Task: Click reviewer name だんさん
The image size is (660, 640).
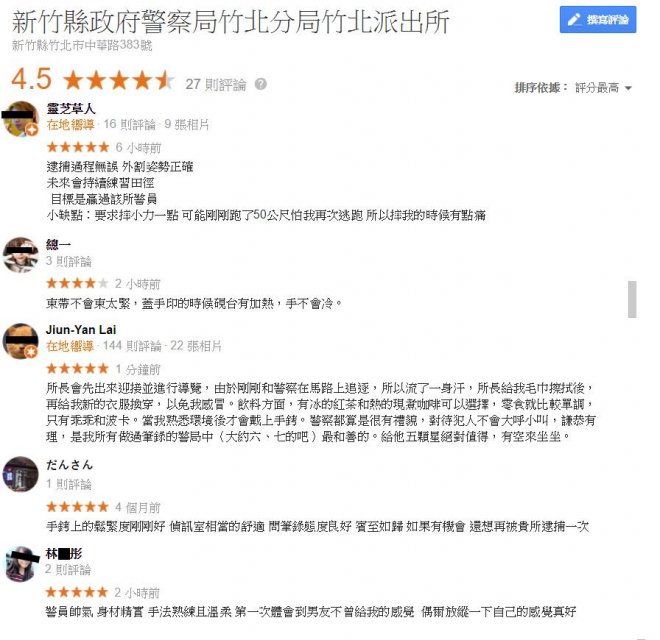Action: (x=69, y=465)
